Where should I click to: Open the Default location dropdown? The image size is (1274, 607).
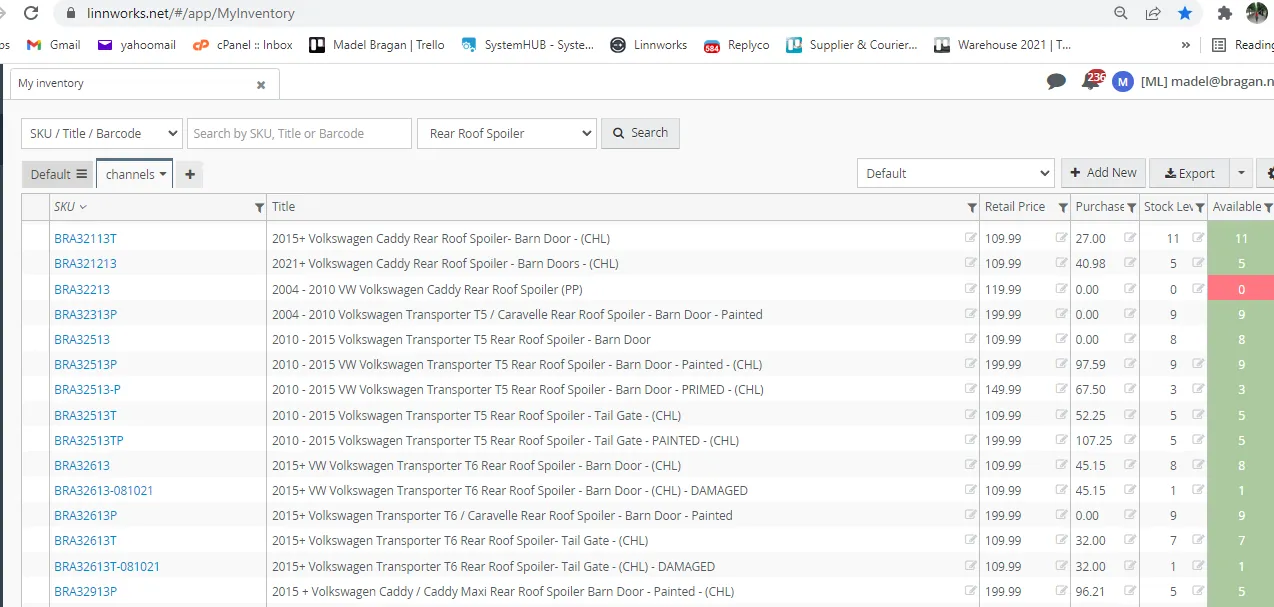click(956, 173)
